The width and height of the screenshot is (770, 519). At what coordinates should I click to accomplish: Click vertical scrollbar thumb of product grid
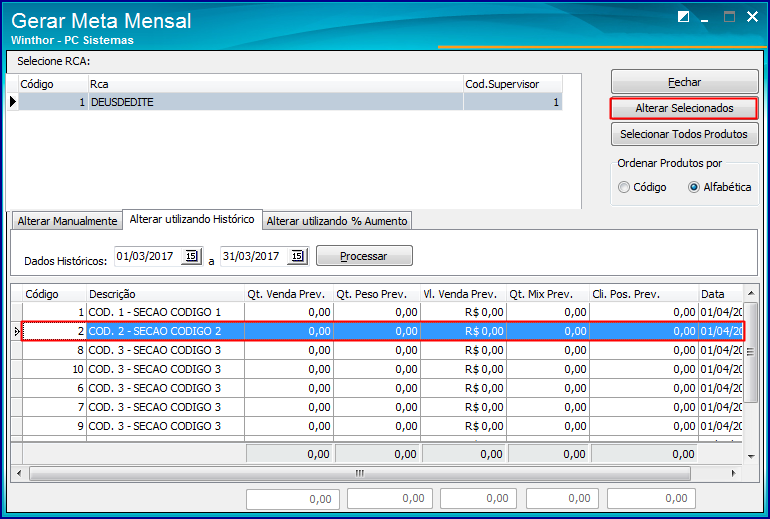point(750,352)
